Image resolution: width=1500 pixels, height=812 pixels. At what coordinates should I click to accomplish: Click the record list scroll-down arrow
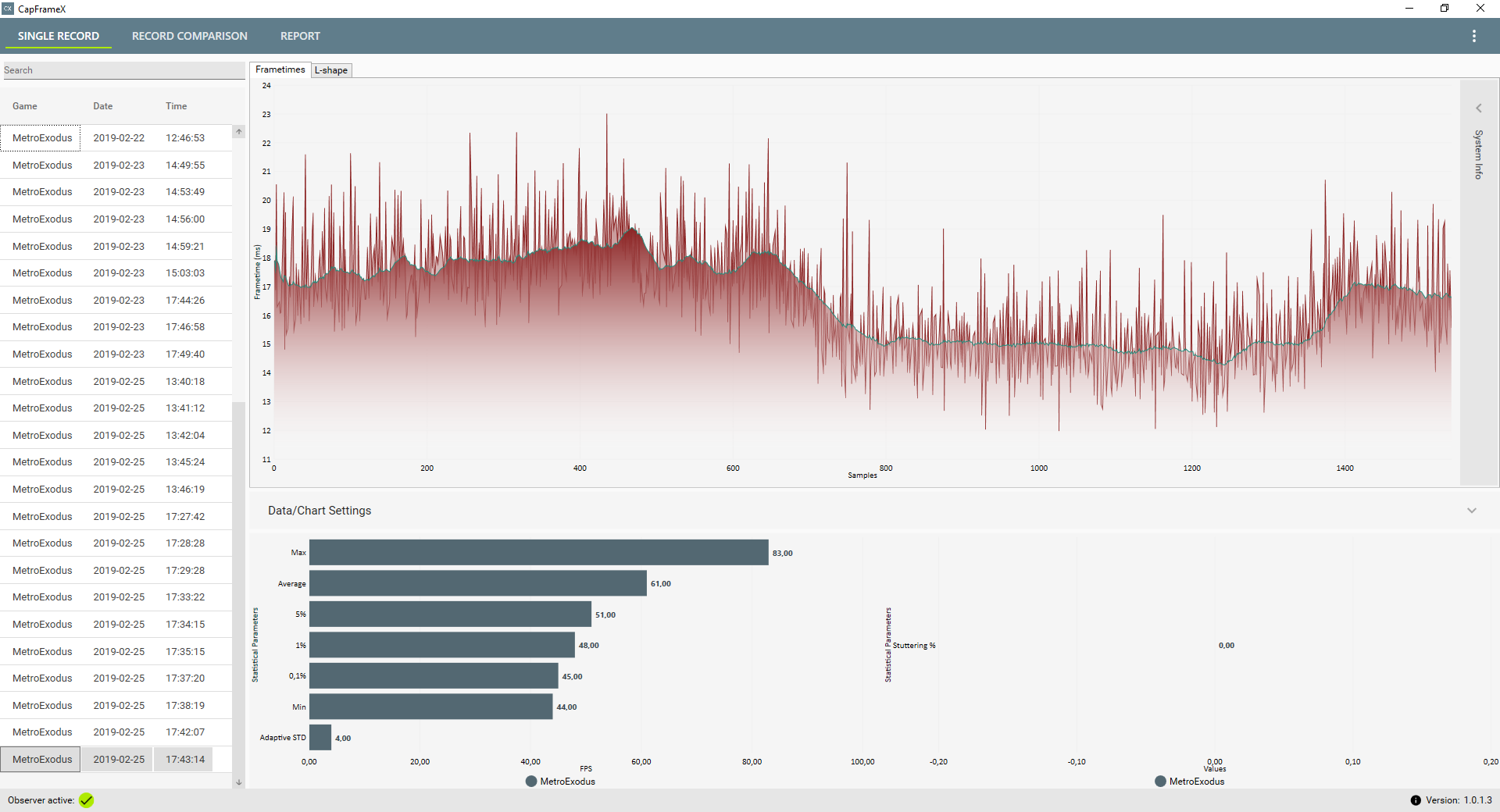239,782
